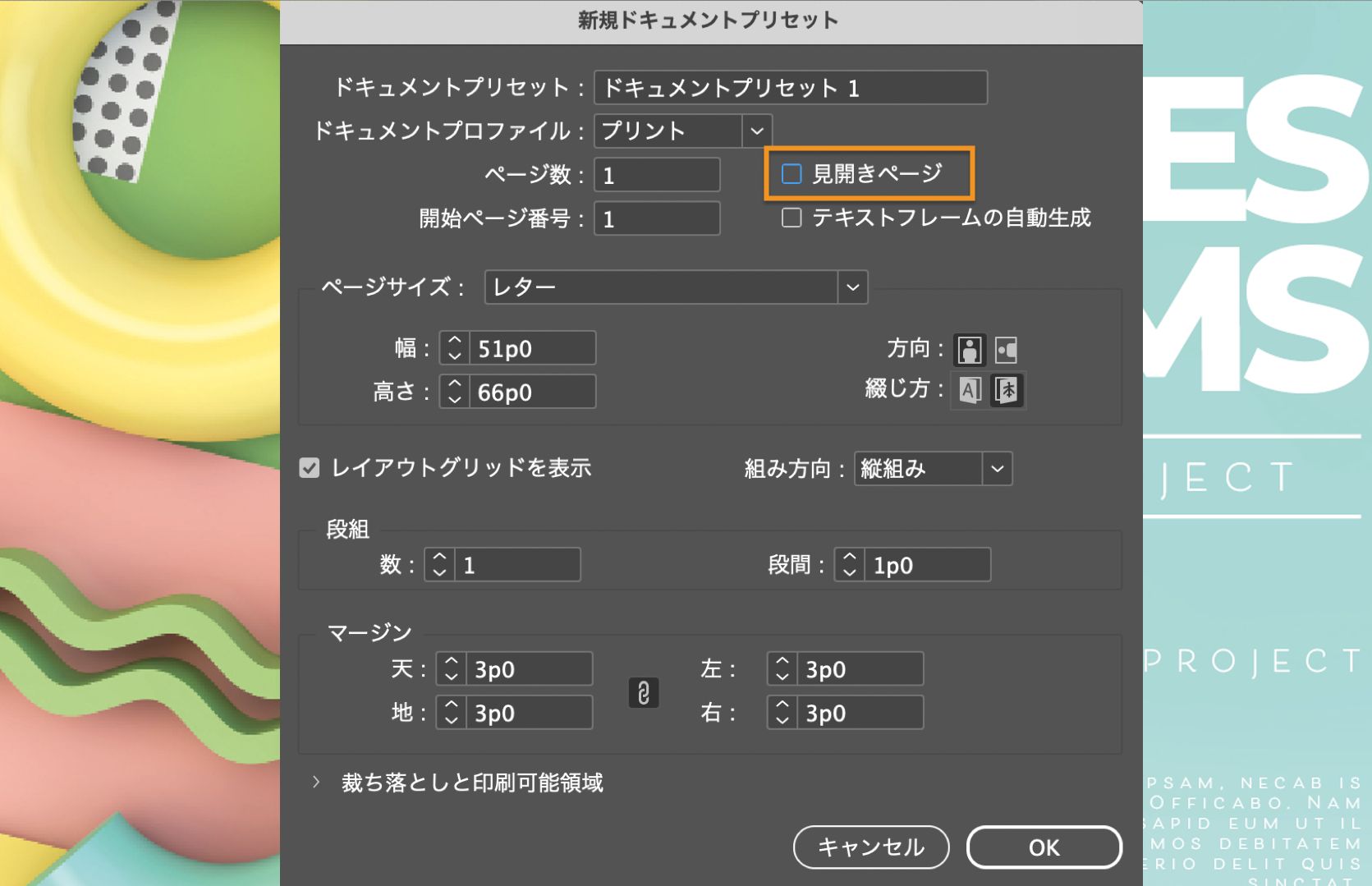Click the 開始ページ番号 input field
Screen dimensions: 1372x886
tap(658, 218)
